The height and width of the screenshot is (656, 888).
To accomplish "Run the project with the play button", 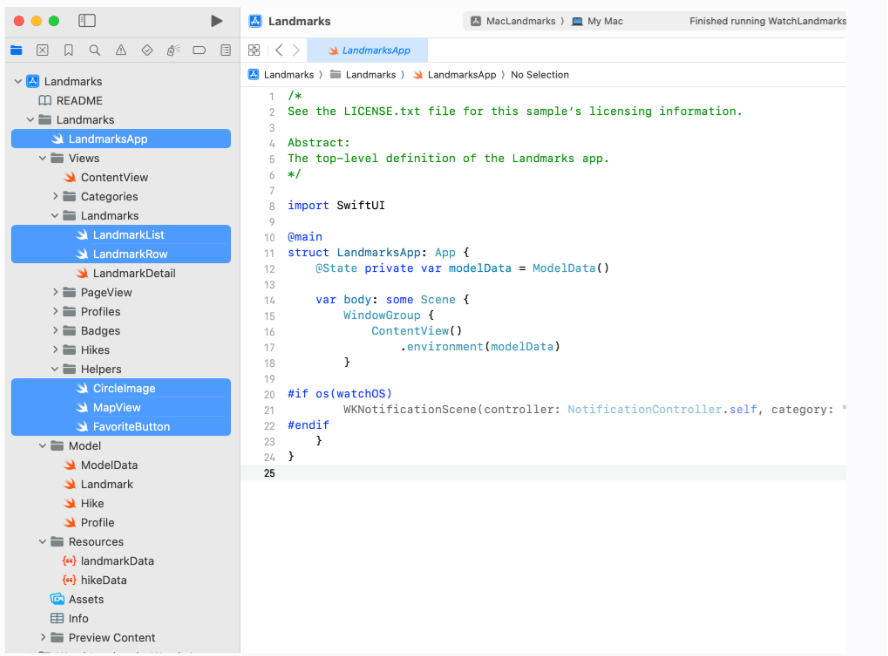I will (x=216, y=21).
